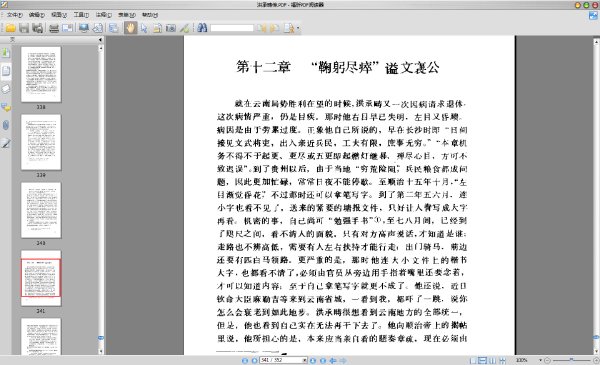The width and height of the screenshot is (600, 365).
Task: Switch to facing pages layout
Action: [x=493, y=360]
